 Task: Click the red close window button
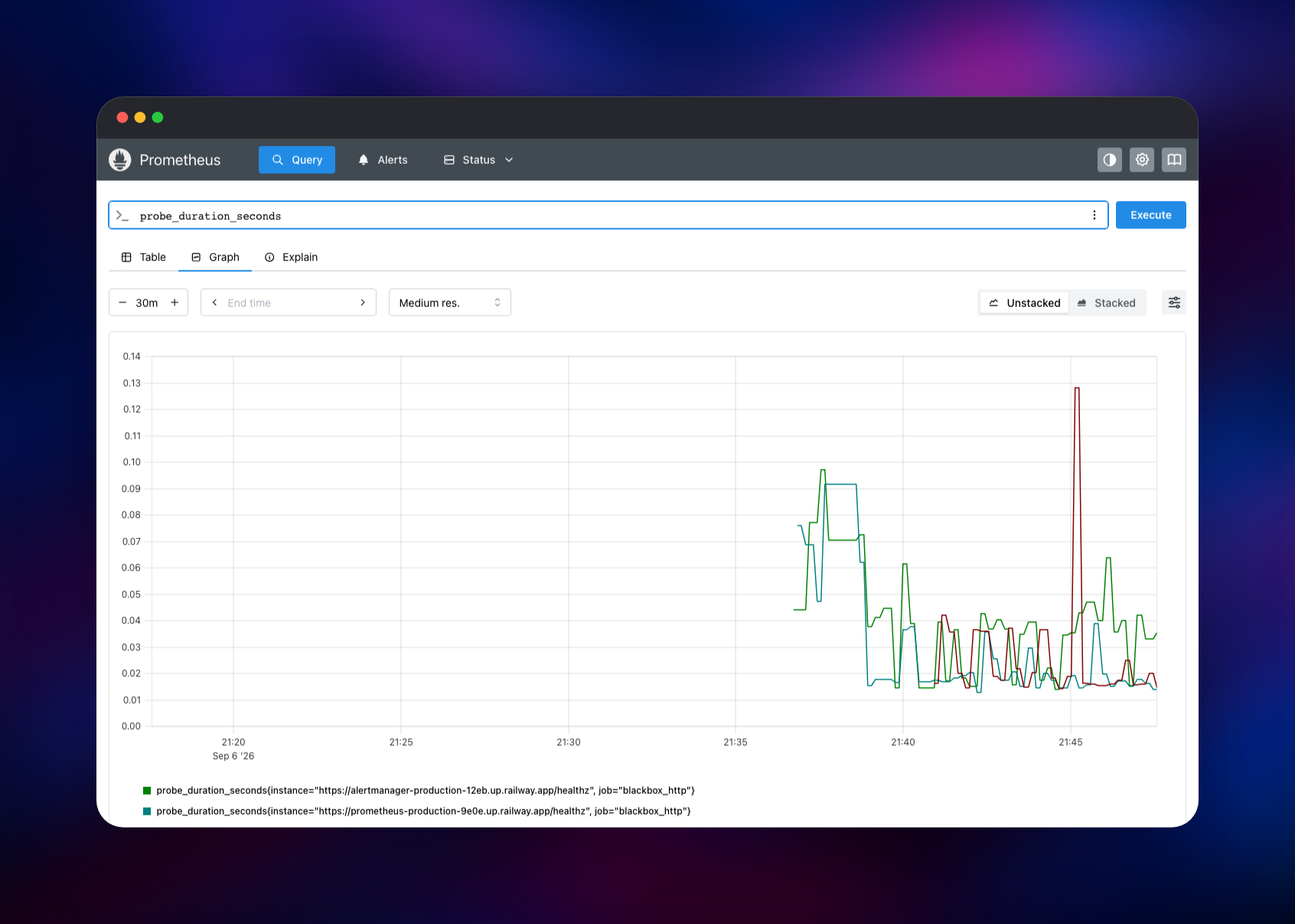(122, 117)
